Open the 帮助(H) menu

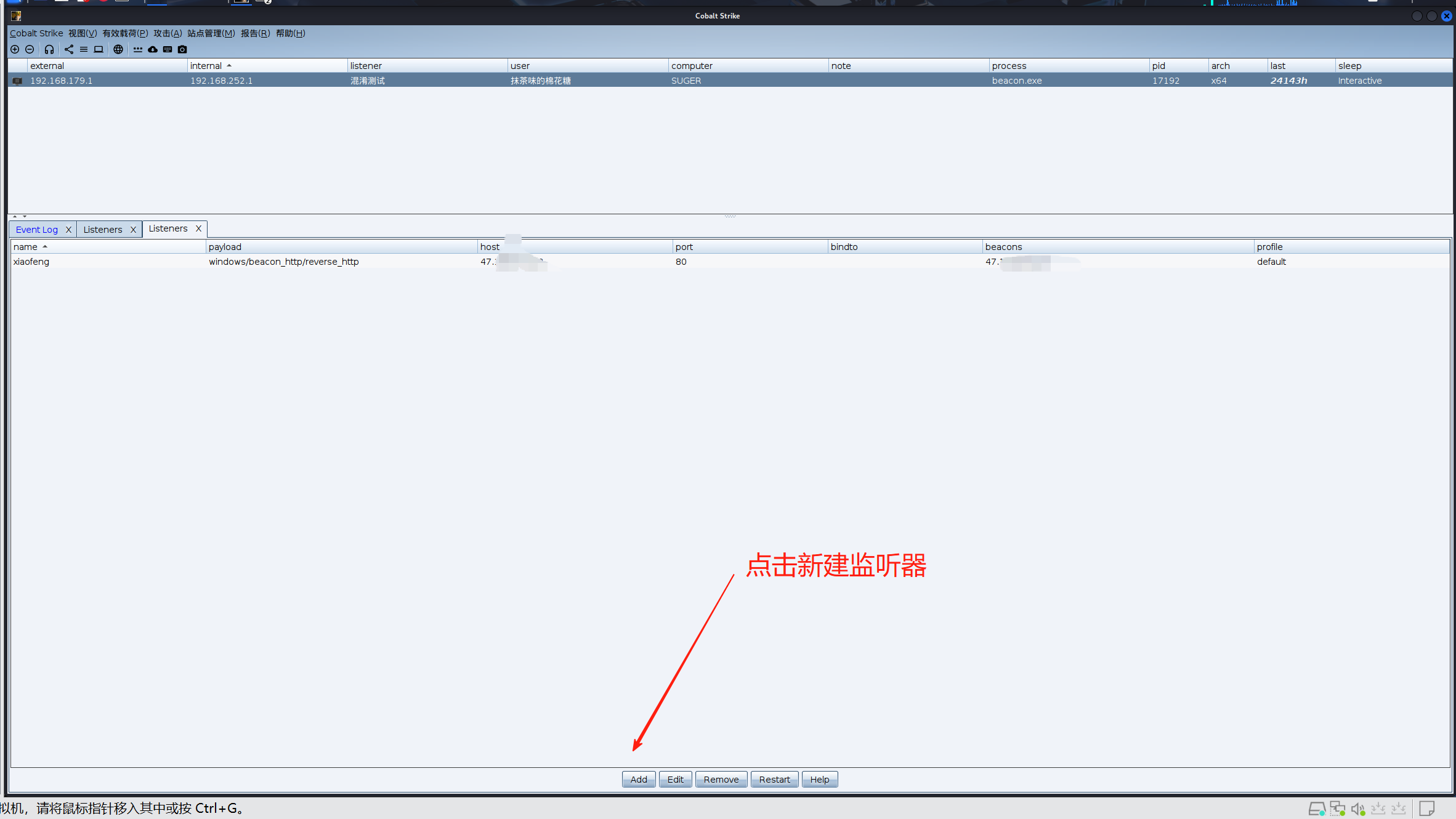[290, 33]
